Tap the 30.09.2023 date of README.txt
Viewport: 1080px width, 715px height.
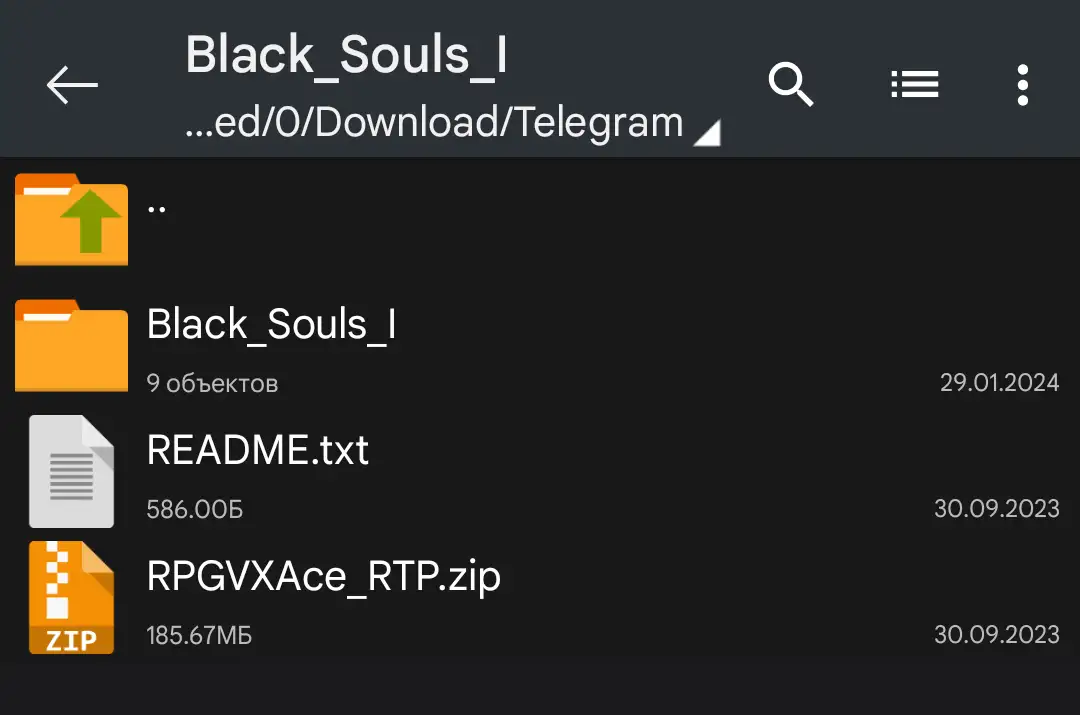point(996,508)
